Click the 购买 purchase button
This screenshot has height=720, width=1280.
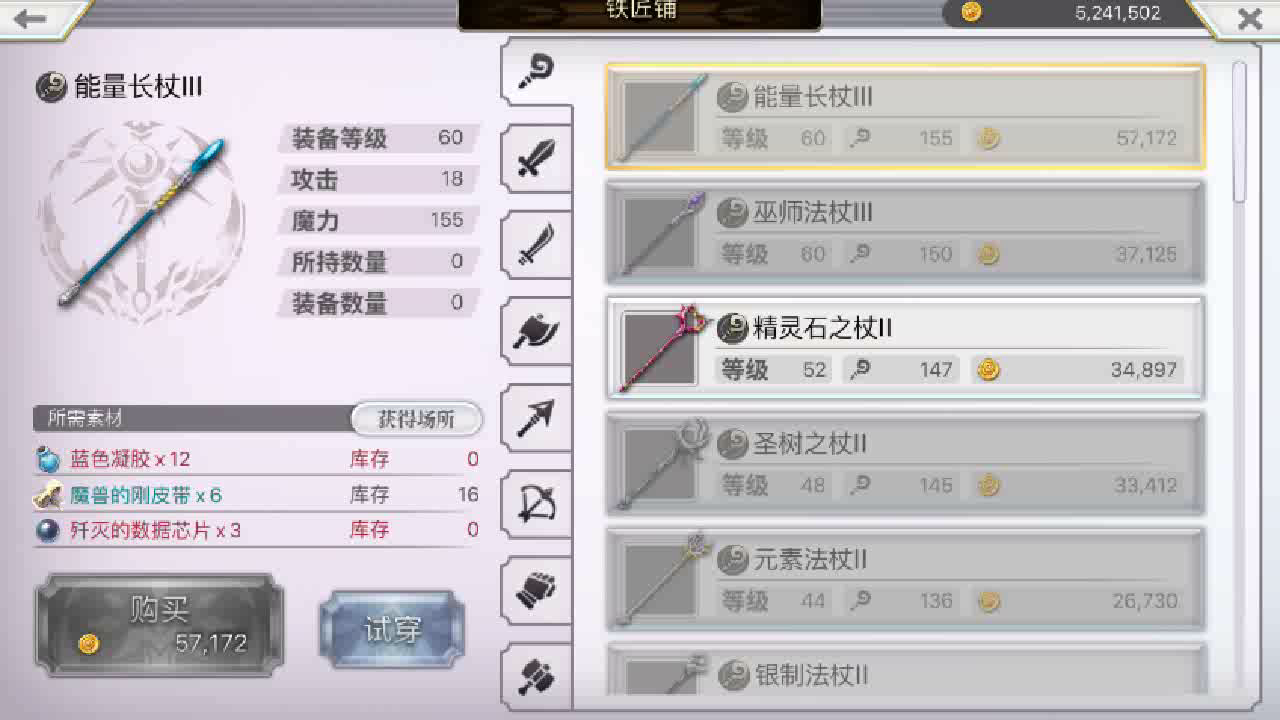coord(160,625)
